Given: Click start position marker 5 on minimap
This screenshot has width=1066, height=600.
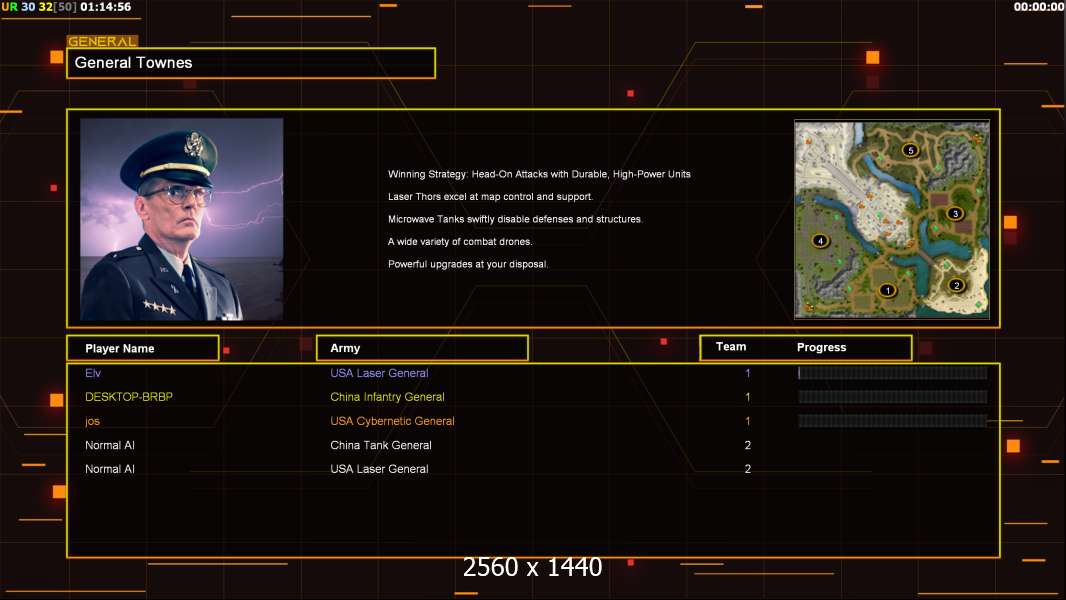Looking at the screenshot, I should point(910,150).
